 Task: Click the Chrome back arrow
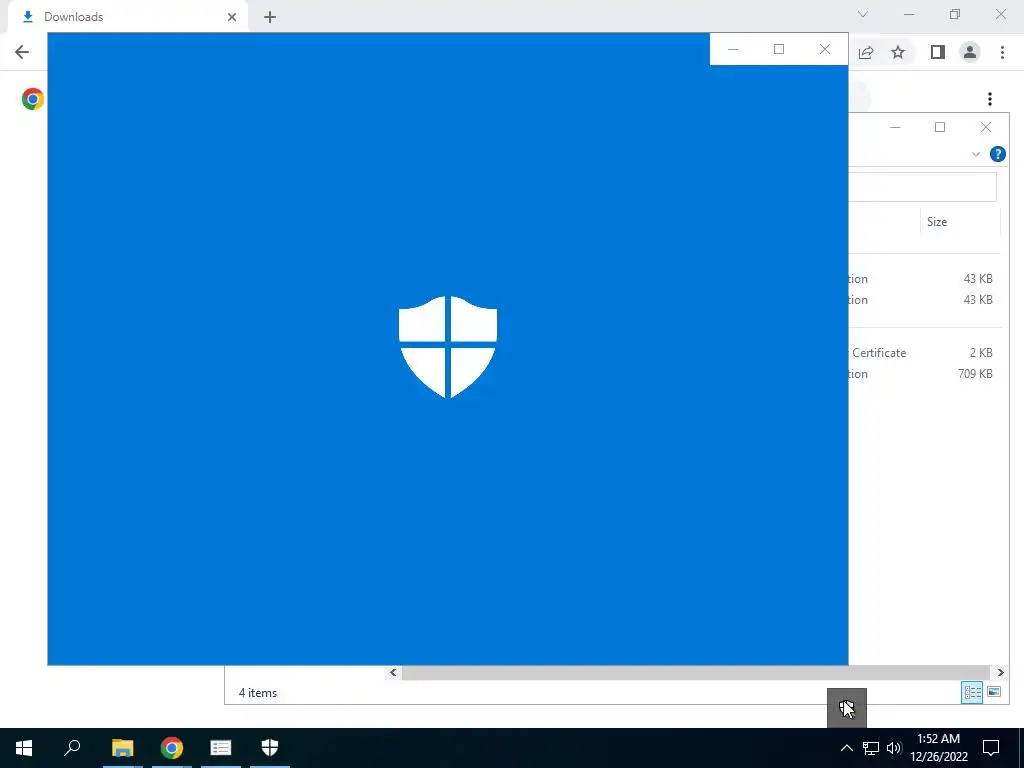click(x=22, y=52)
